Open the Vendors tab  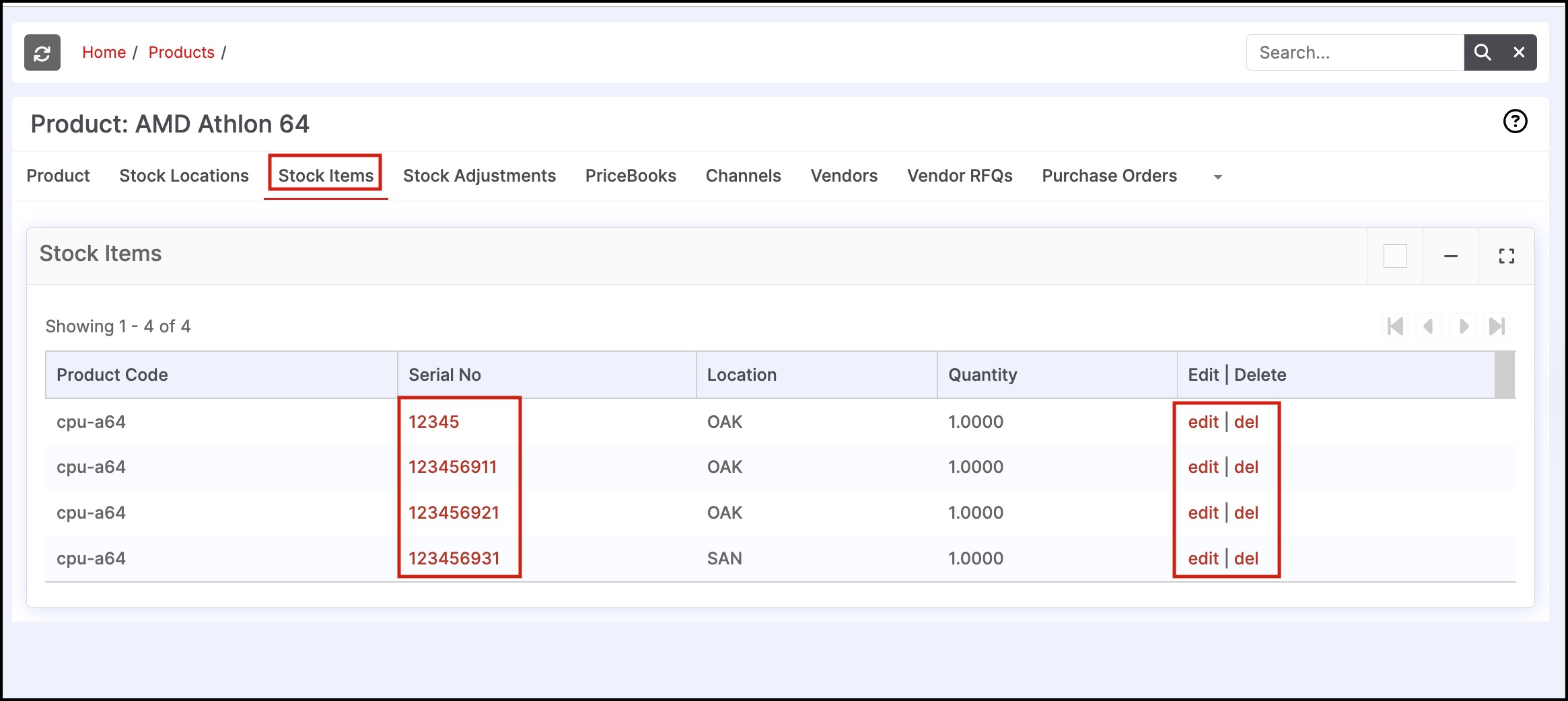click(844, 176)
